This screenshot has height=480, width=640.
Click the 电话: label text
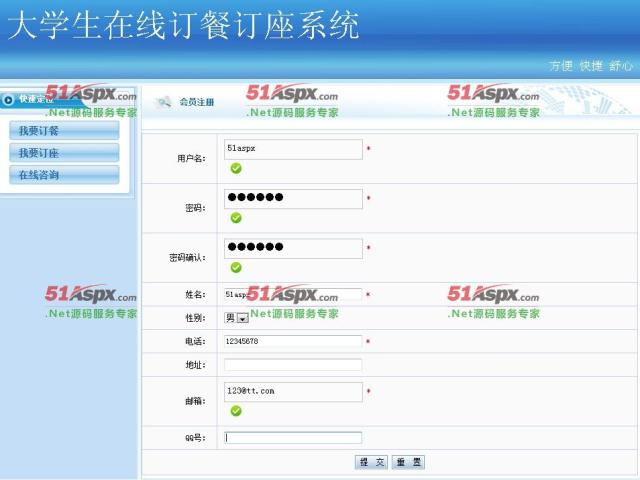point(196,341)
